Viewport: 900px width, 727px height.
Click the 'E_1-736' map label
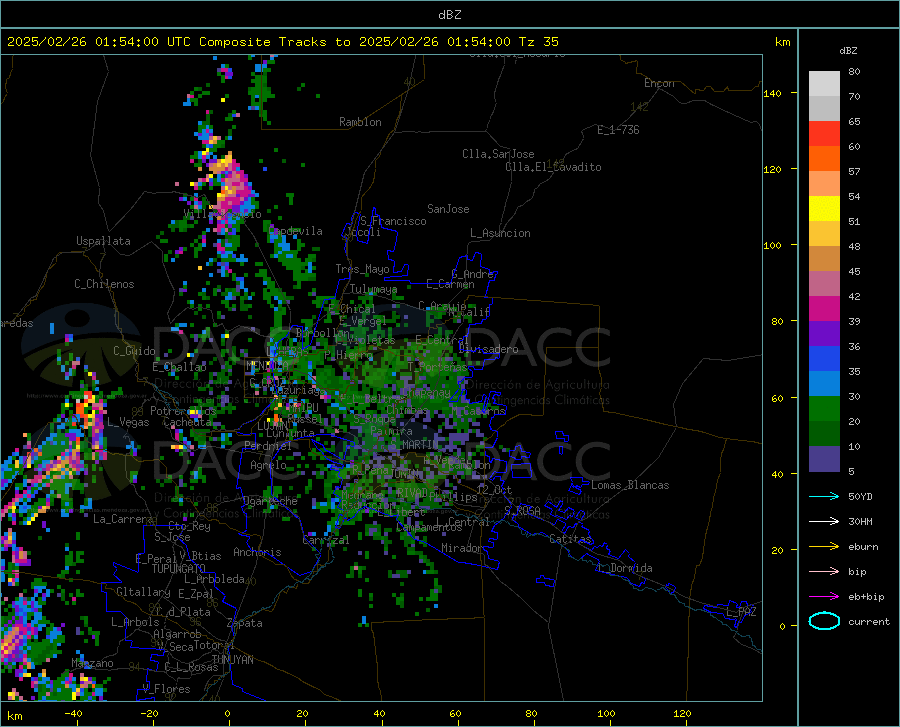tap(618, 130)
